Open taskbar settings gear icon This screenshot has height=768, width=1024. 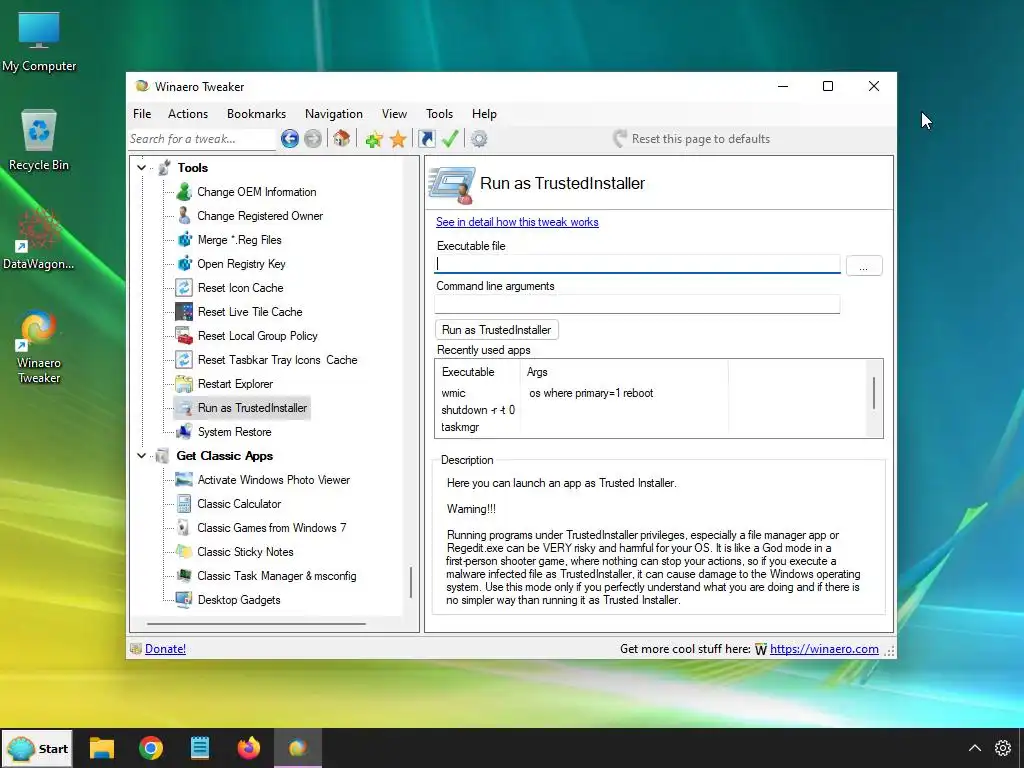(x=1002, y=748)
